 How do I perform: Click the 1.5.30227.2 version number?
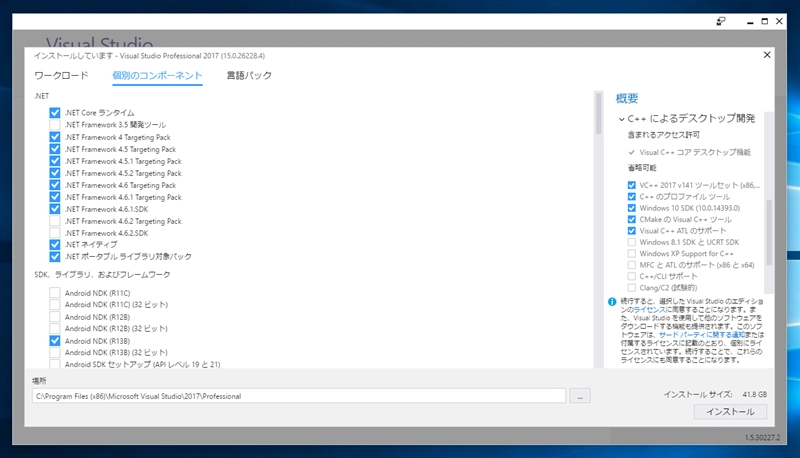pyautogui.click(x=762, y=438)
